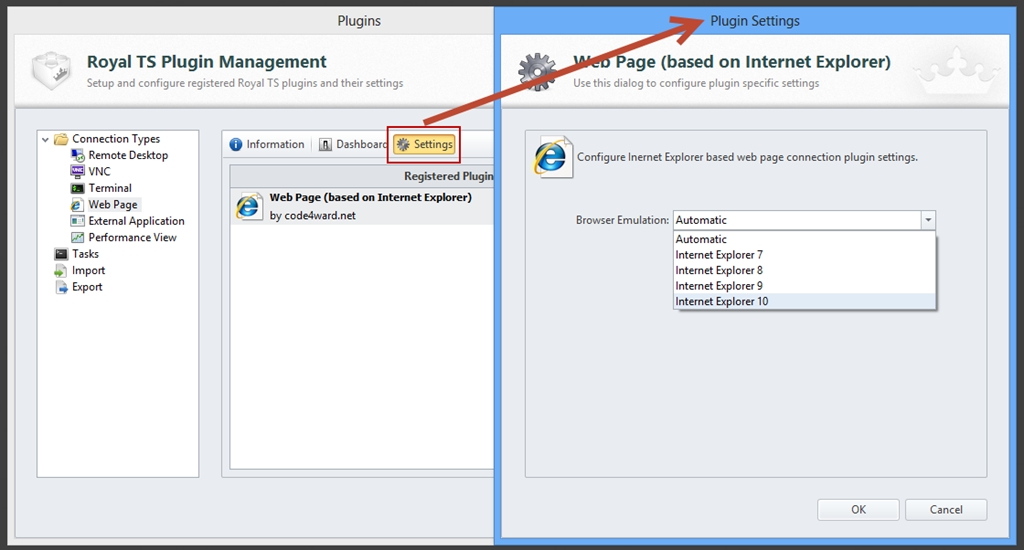Click the Dashboard tab icon
Screen dimensions: 1024x550
(325, 144)
